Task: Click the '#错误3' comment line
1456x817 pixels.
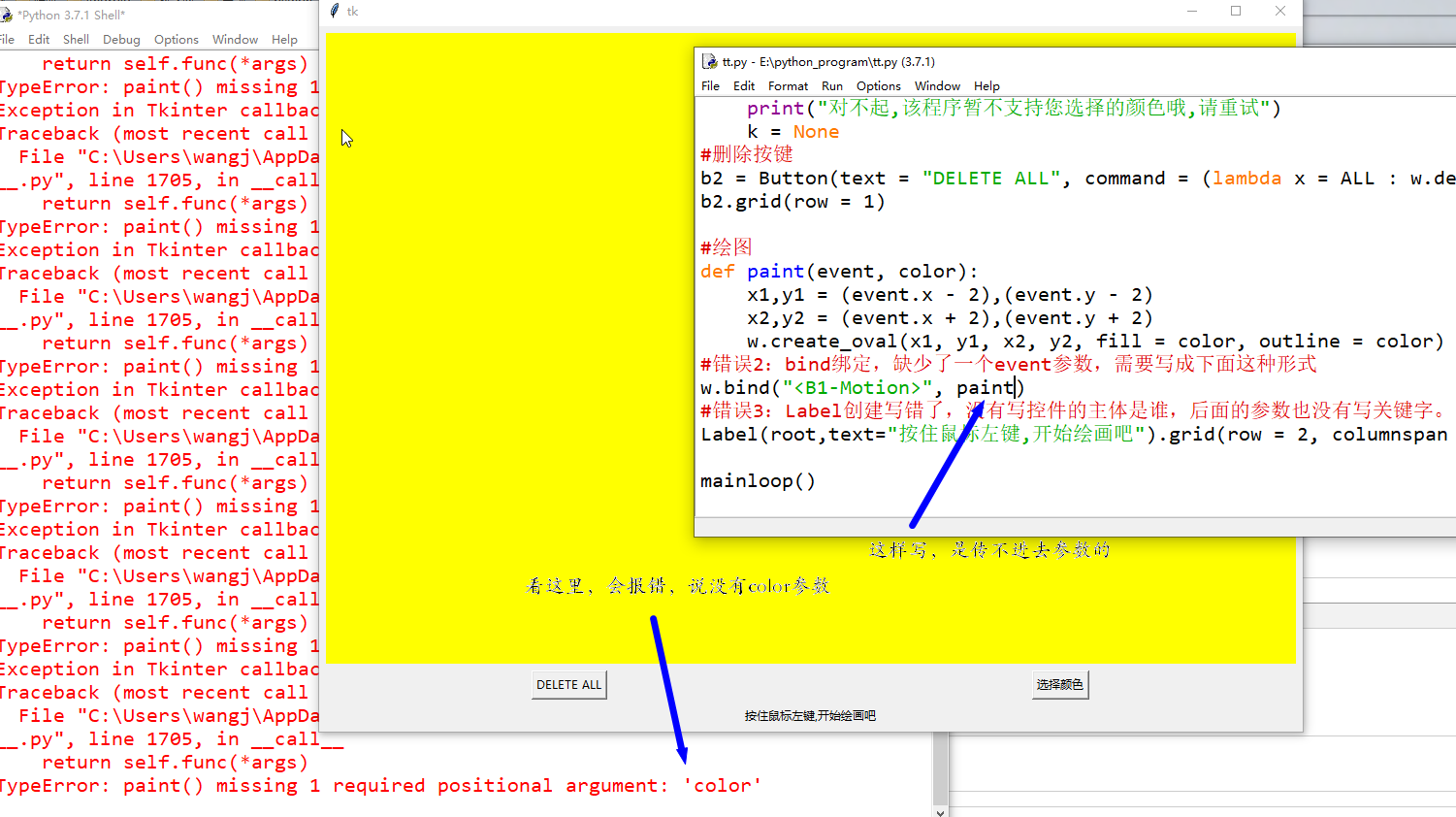Action: (1075, 411)
